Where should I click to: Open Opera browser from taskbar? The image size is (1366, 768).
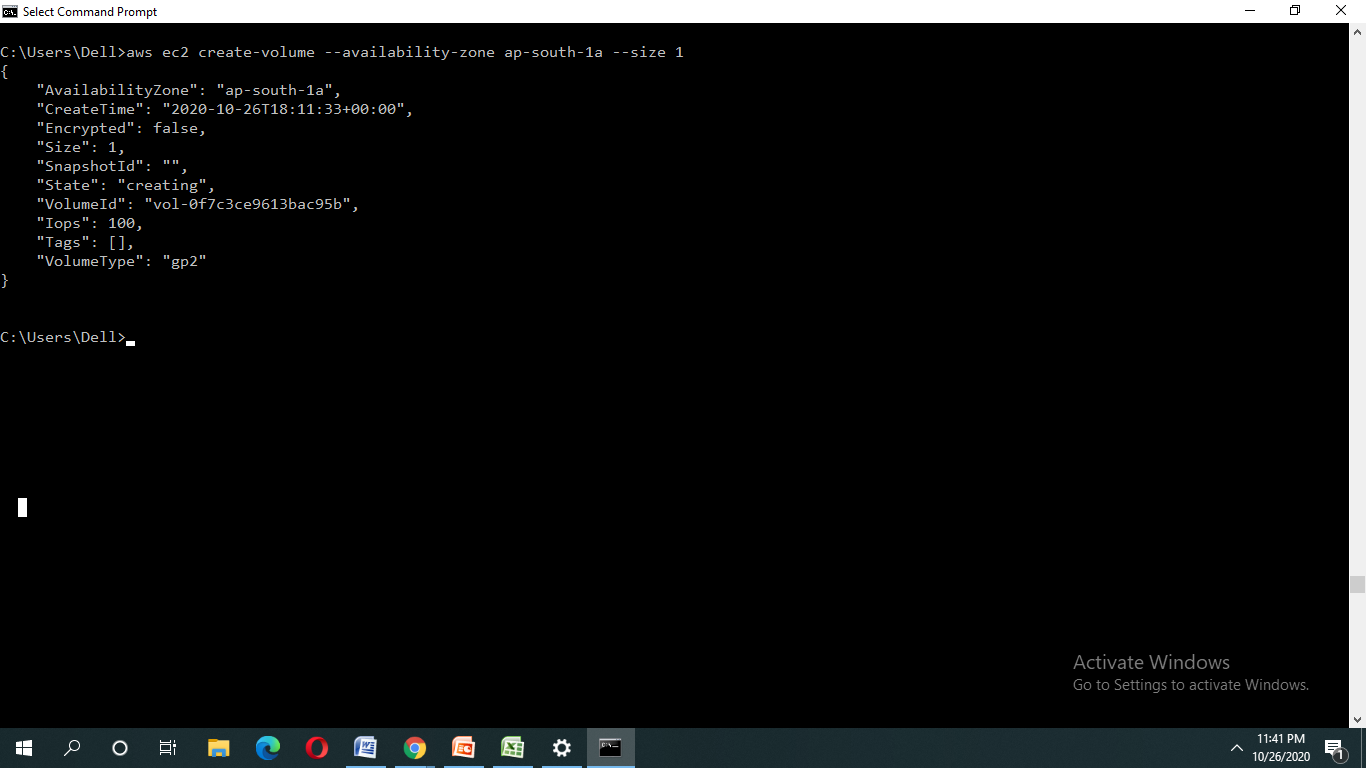pos(316,748)
